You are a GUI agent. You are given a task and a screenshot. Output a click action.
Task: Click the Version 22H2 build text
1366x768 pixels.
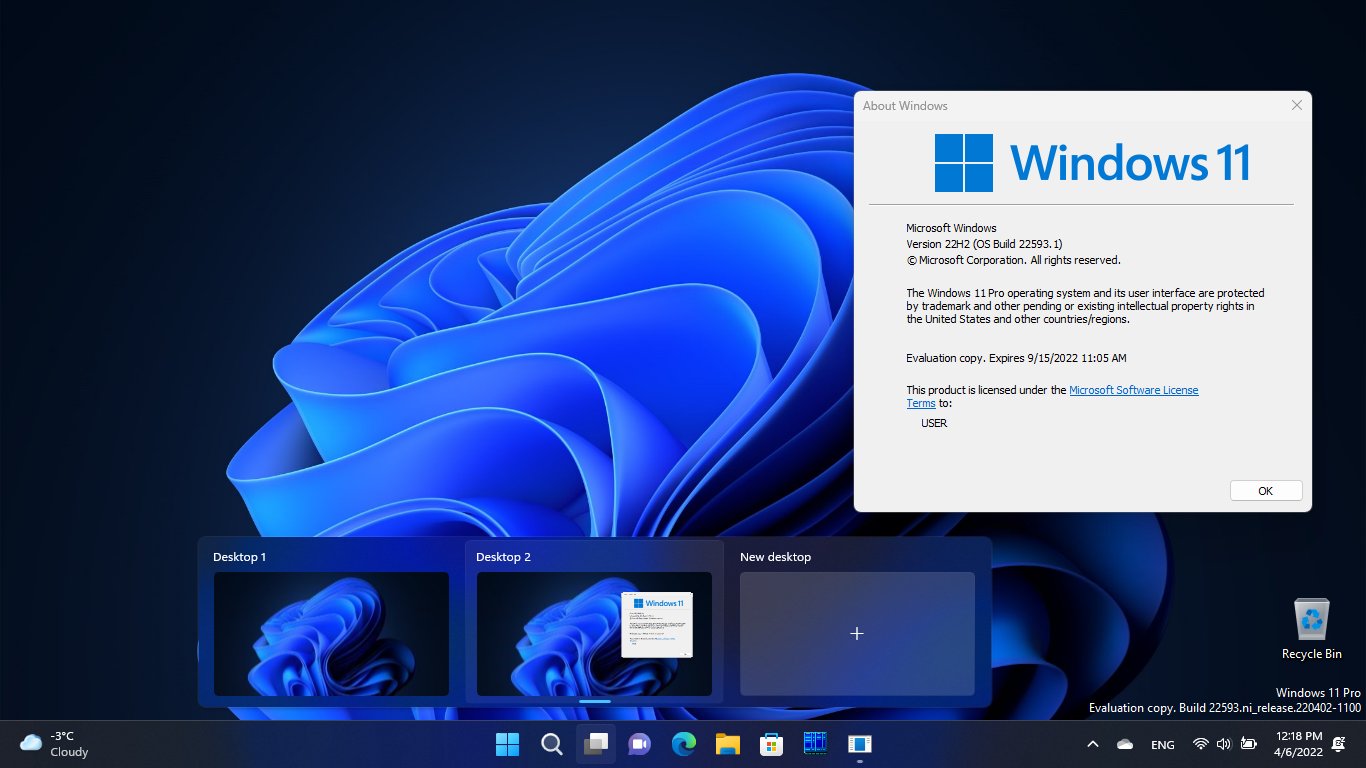click(984, 244)
